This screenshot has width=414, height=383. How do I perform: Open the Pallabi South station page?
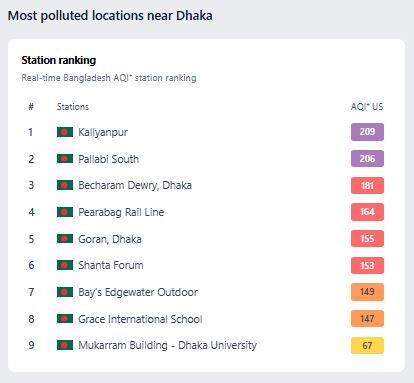point(109,159)
